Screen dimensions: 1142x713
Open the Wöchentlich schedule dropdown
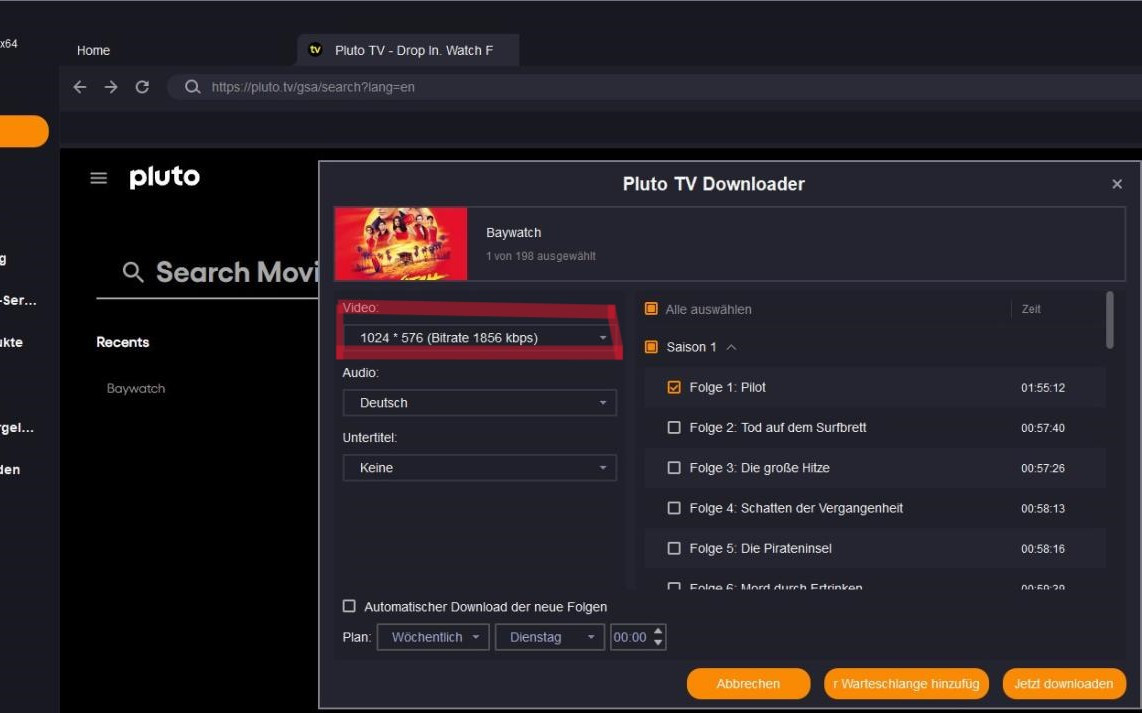[x=433, y=637]
